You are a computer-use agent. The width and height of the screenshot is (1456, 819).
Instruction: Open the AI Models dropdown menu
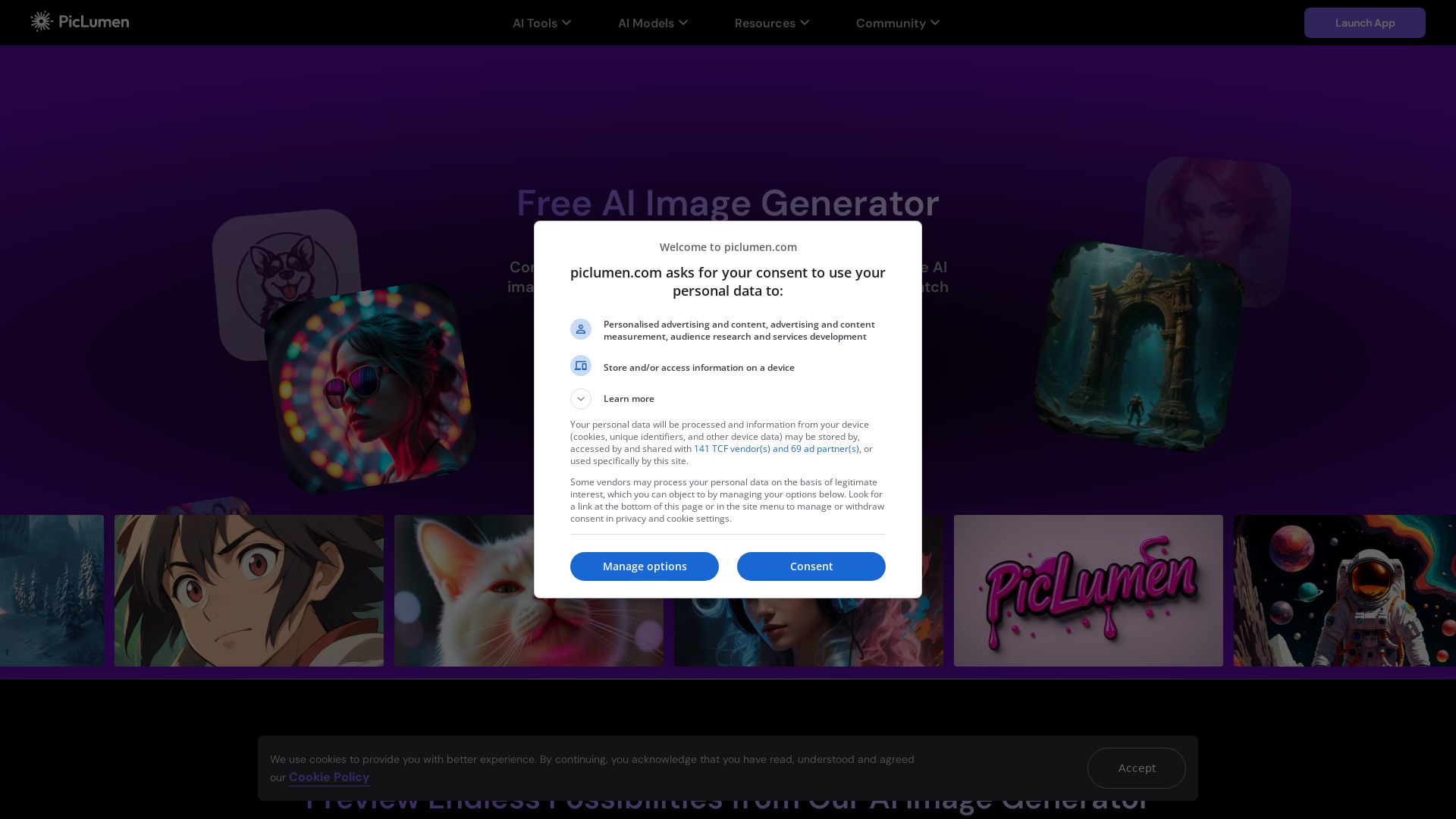[x=652, y=23]
